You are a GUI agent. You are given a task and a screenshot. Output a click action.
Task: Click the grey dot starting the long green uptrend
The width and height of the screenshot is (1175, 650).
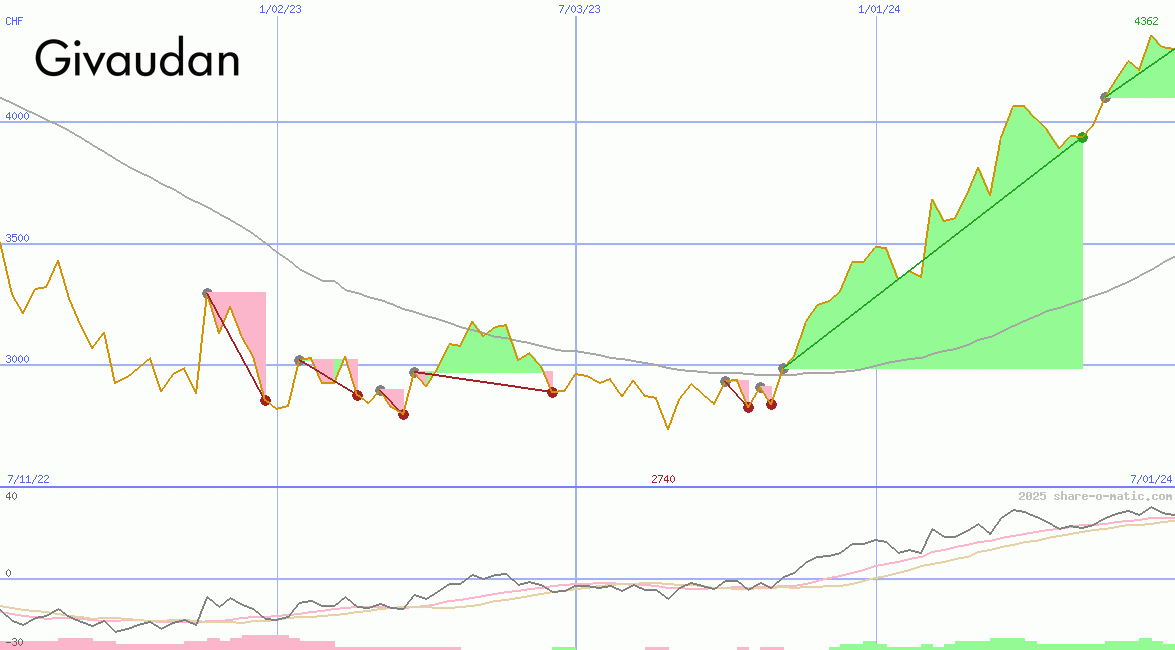click(x=784, y=368)
